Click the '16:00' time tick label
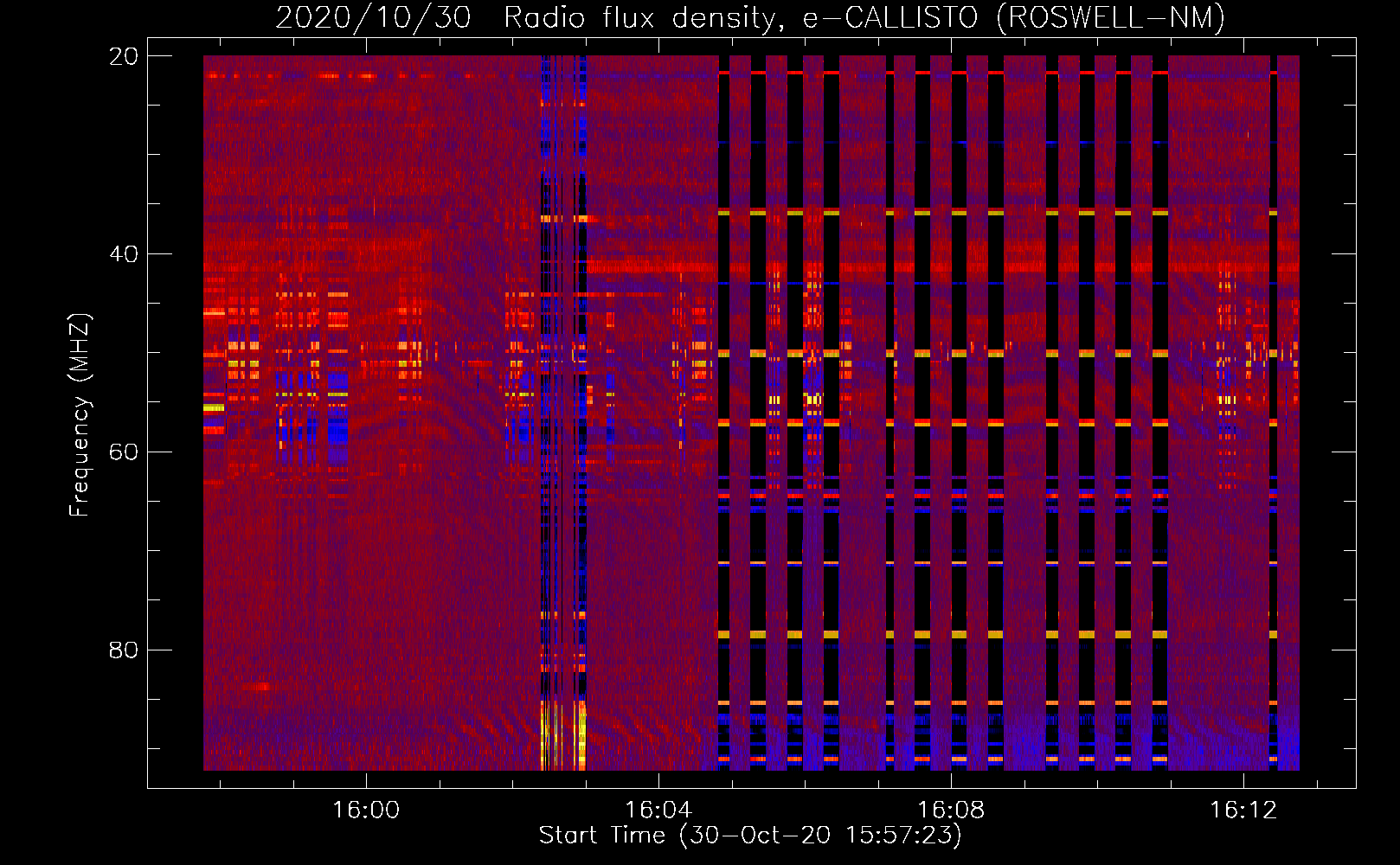 coord(366,811)
